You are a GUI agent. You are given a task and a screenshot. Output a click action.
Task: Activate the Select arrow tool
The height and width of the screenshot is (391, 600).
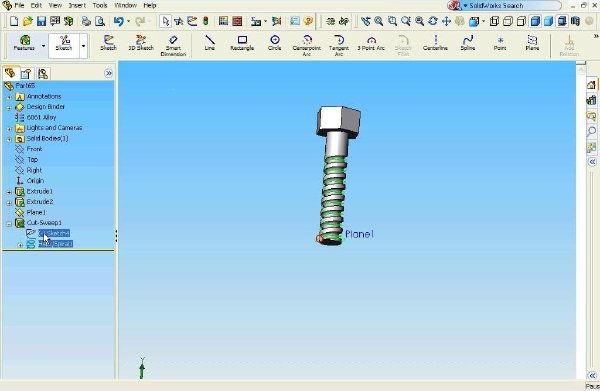[x=165, y=21]
